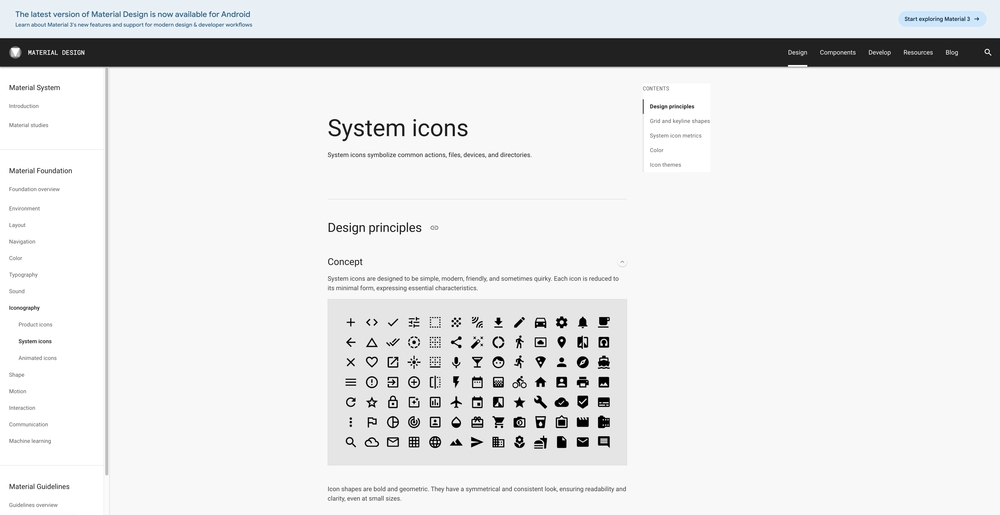This screenshot has height=515, width=1000.
Task: Click the pencil edit icon in the grid
Action: (519, 323)
